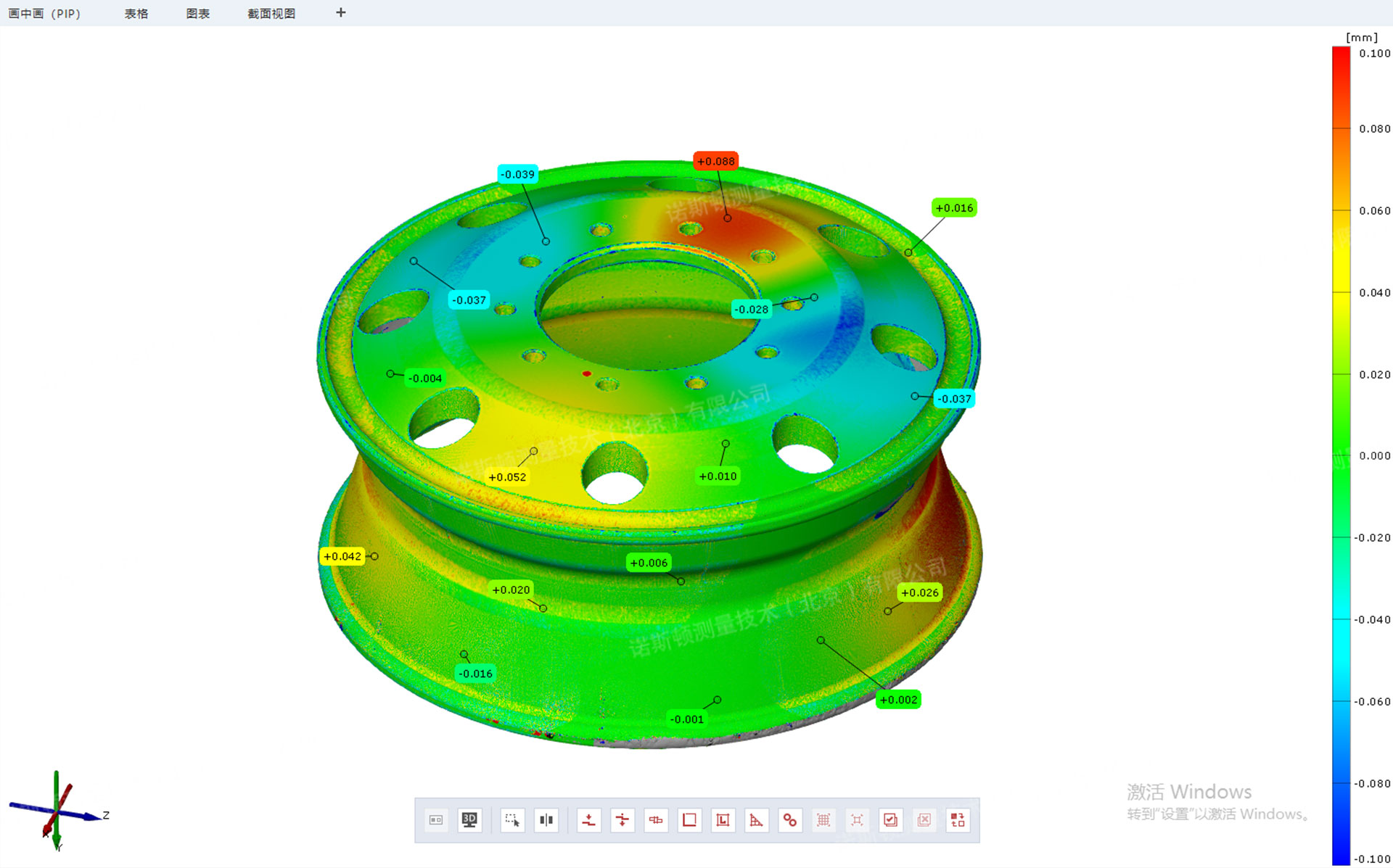1393x868 pixels.
Task: Click the 0.100 legend maximum value
Action: (1374, 53)
